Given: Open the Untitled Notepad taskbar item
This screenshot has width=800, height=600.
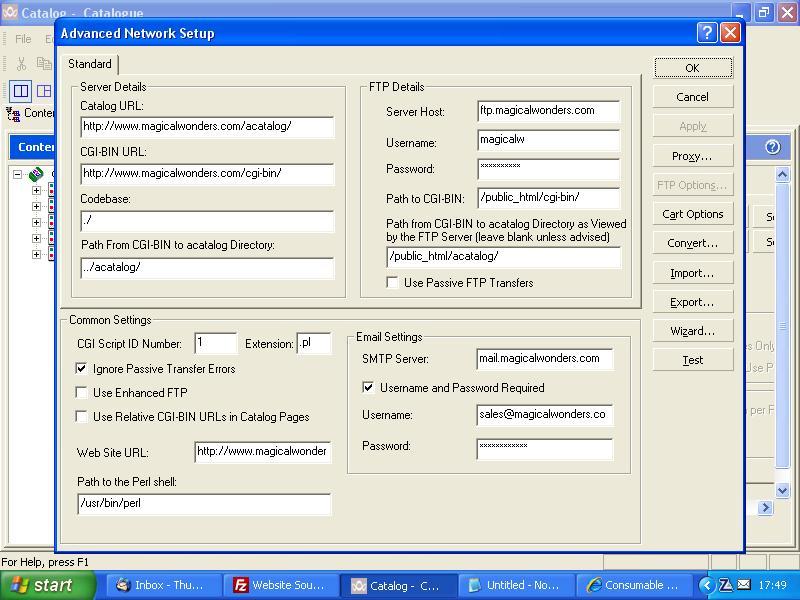Looking at the screenshot, I should coord(511,585).
